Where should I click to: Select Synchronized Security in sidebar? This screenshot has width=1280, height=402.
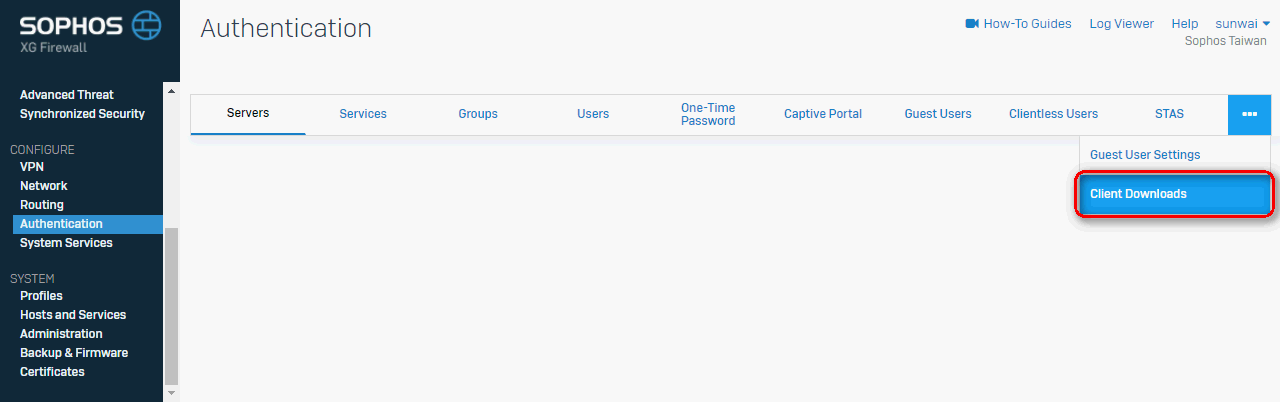point(82,114)
